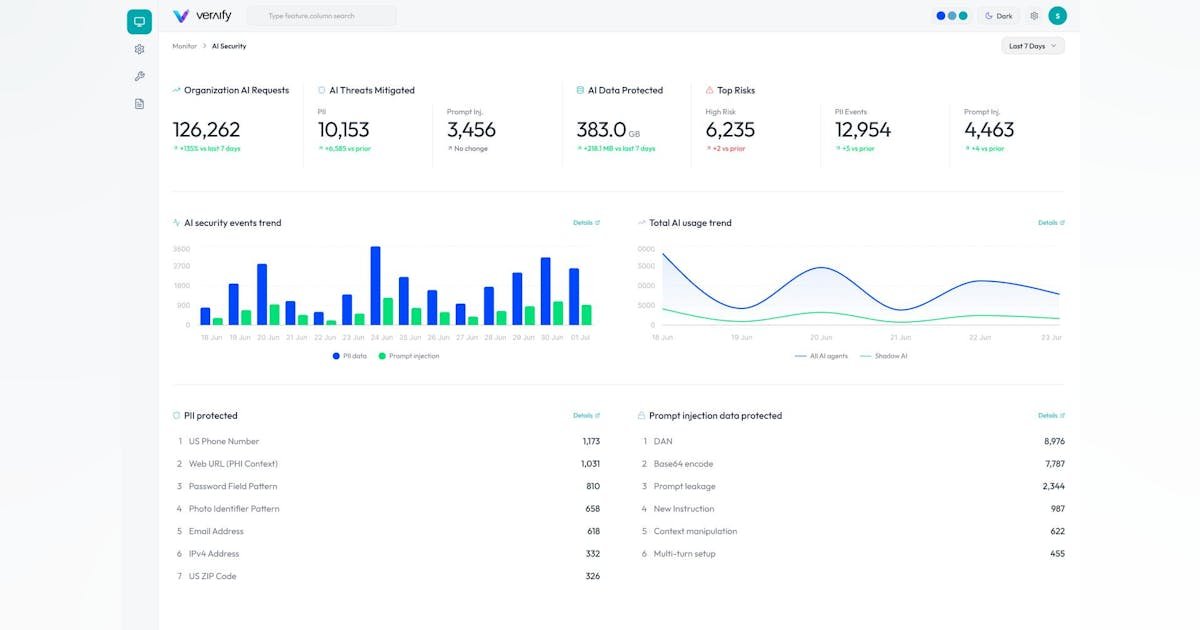Select the US ZIP Code row

[388, 576]
